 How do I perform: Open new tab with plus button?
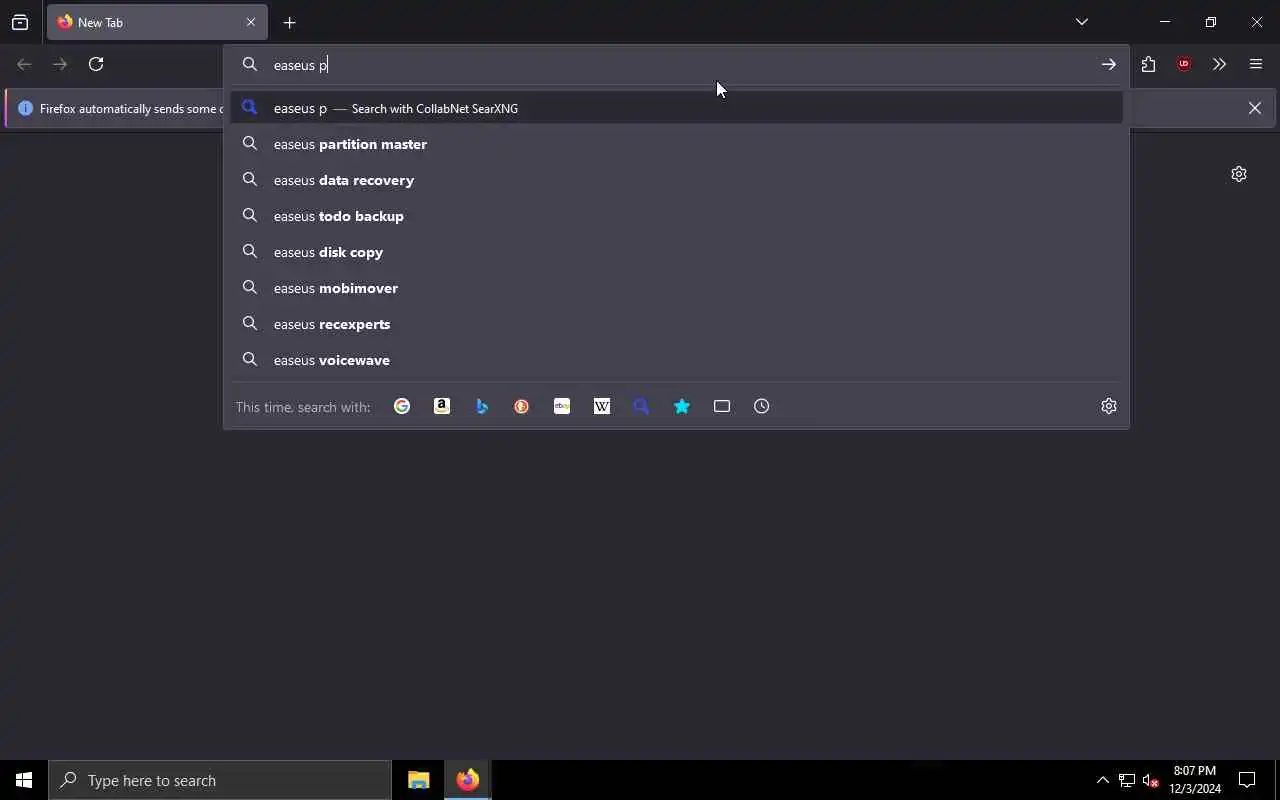tap(290, 22)
